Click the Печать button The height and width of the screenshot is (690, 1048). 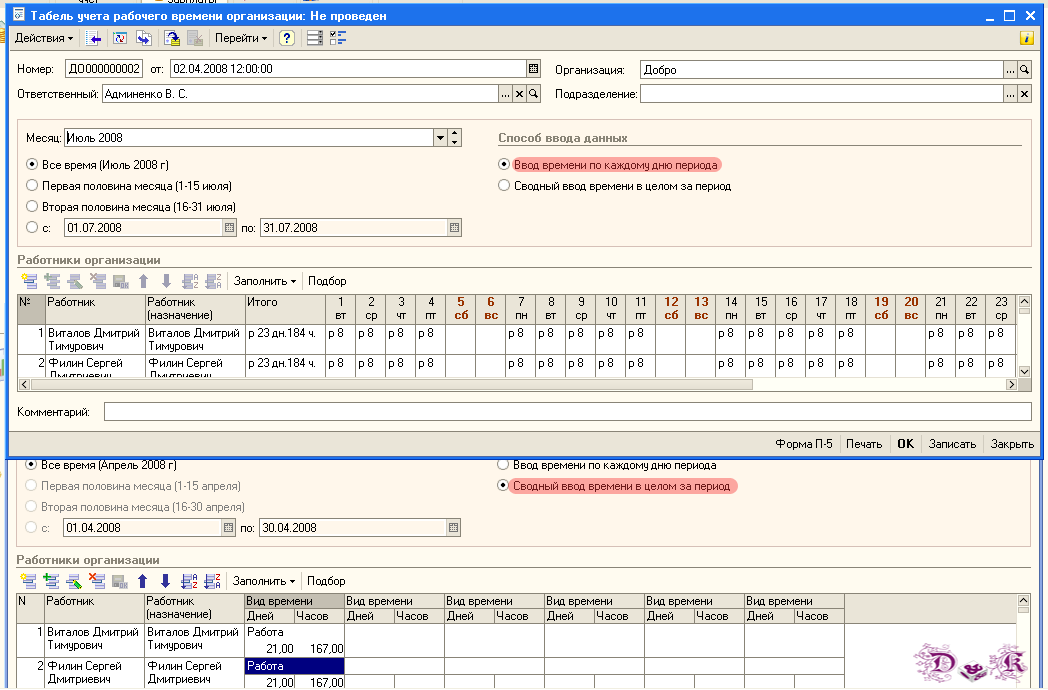[864, 444]
